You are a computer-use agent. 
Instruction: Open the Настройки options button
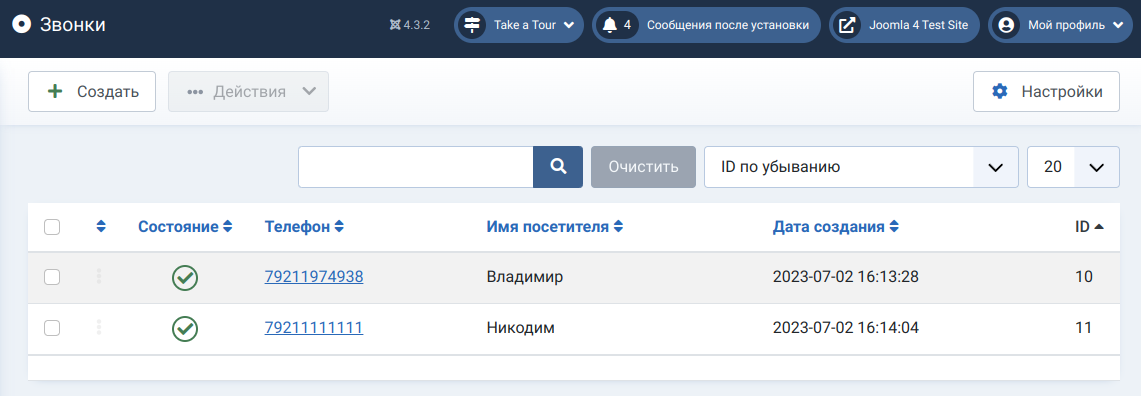pyautogui.click(x=1046, y=92)
